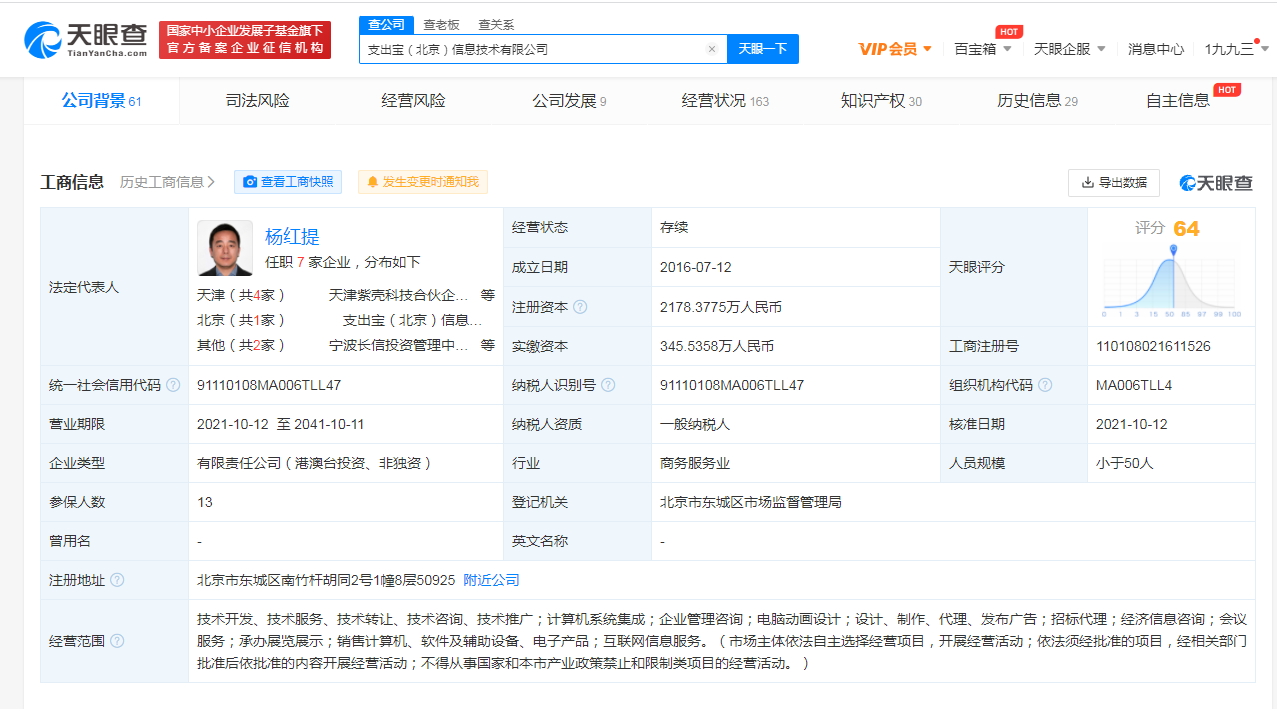Click the 北京市东城区市场监督管理局 cell
Screen dimensions: 1277x709
[x=751, y=502]
